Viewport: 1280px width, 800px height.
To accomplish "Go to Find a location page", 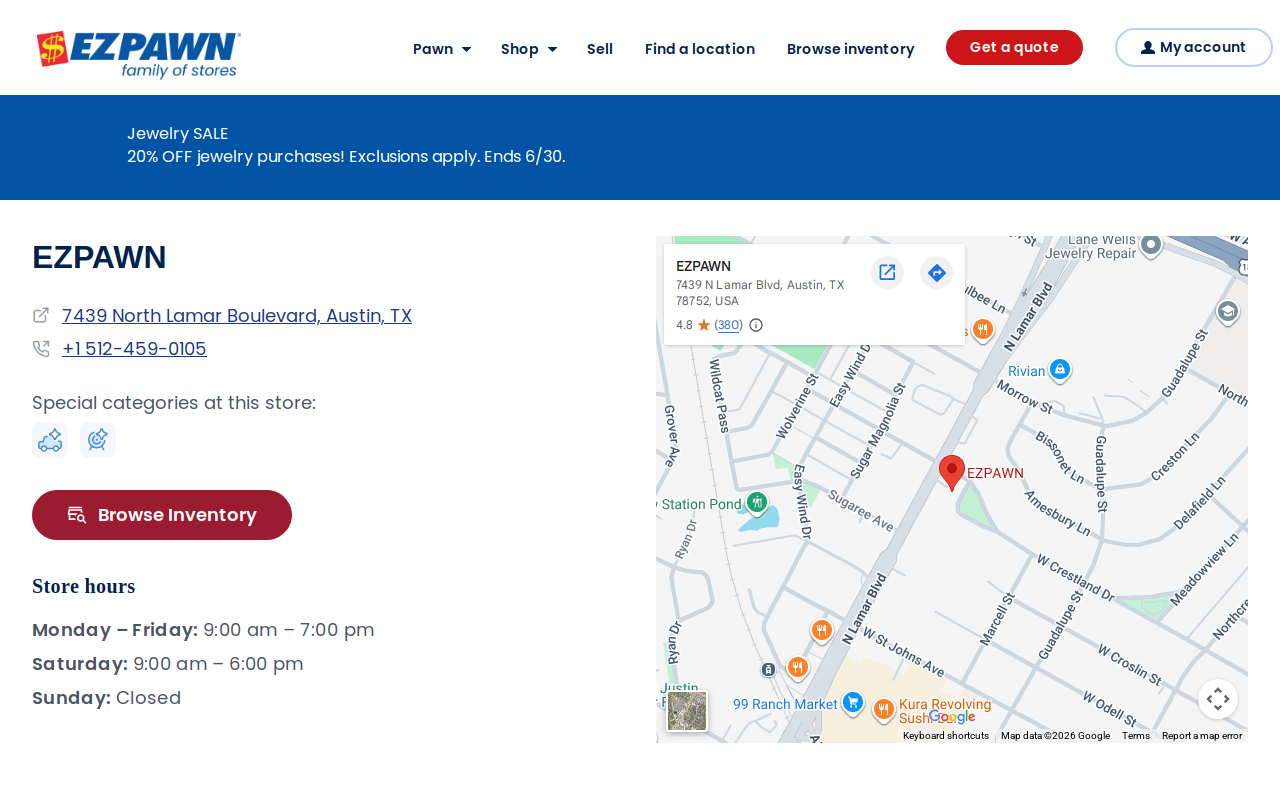I will click(700, 49).
